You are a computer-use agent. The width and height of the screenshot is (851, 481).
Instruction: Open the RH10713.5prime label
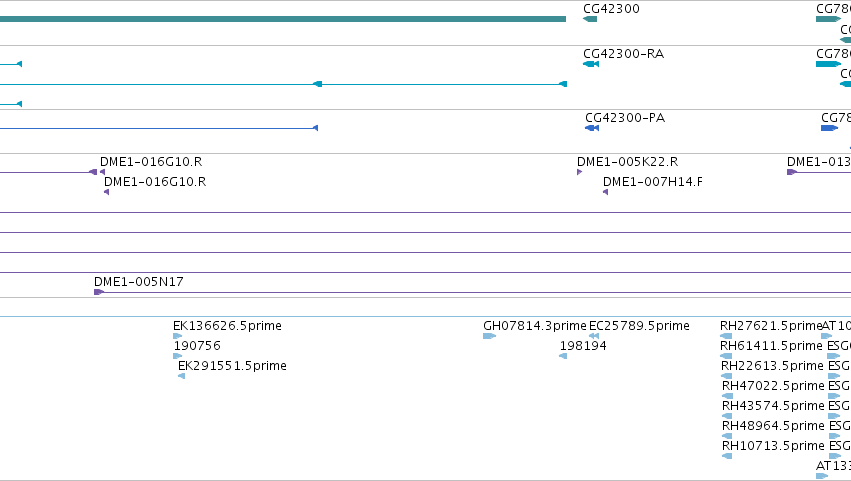click(773, 446)
